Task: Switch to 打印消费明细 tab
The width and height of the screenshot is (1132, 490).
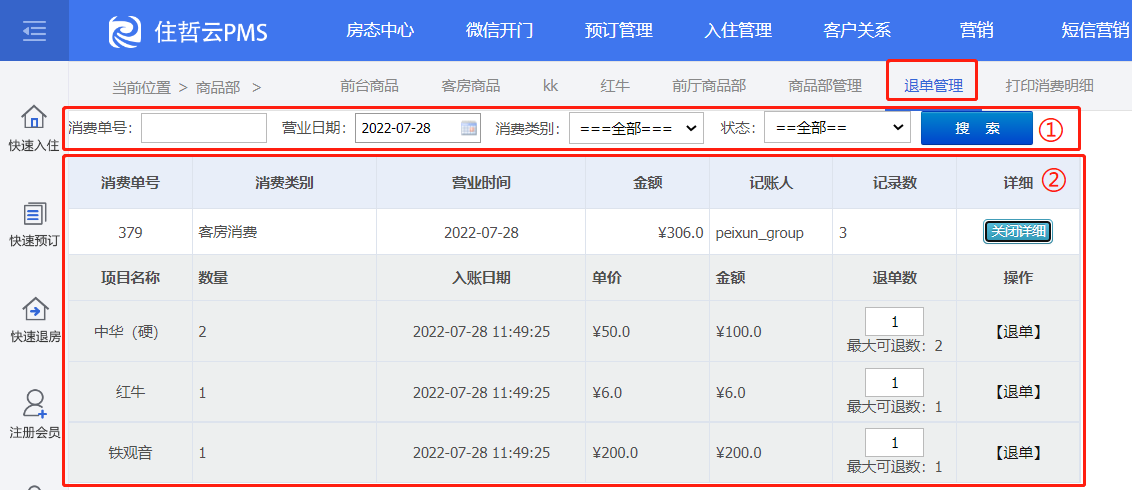Action: coord(1050,86)
